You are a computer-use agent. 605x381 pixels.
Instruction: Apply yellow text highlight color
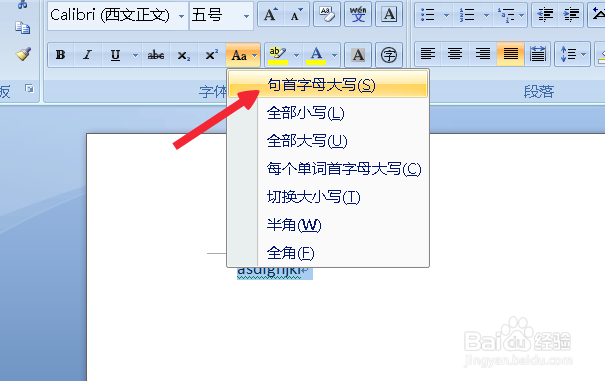coord(278,55)
